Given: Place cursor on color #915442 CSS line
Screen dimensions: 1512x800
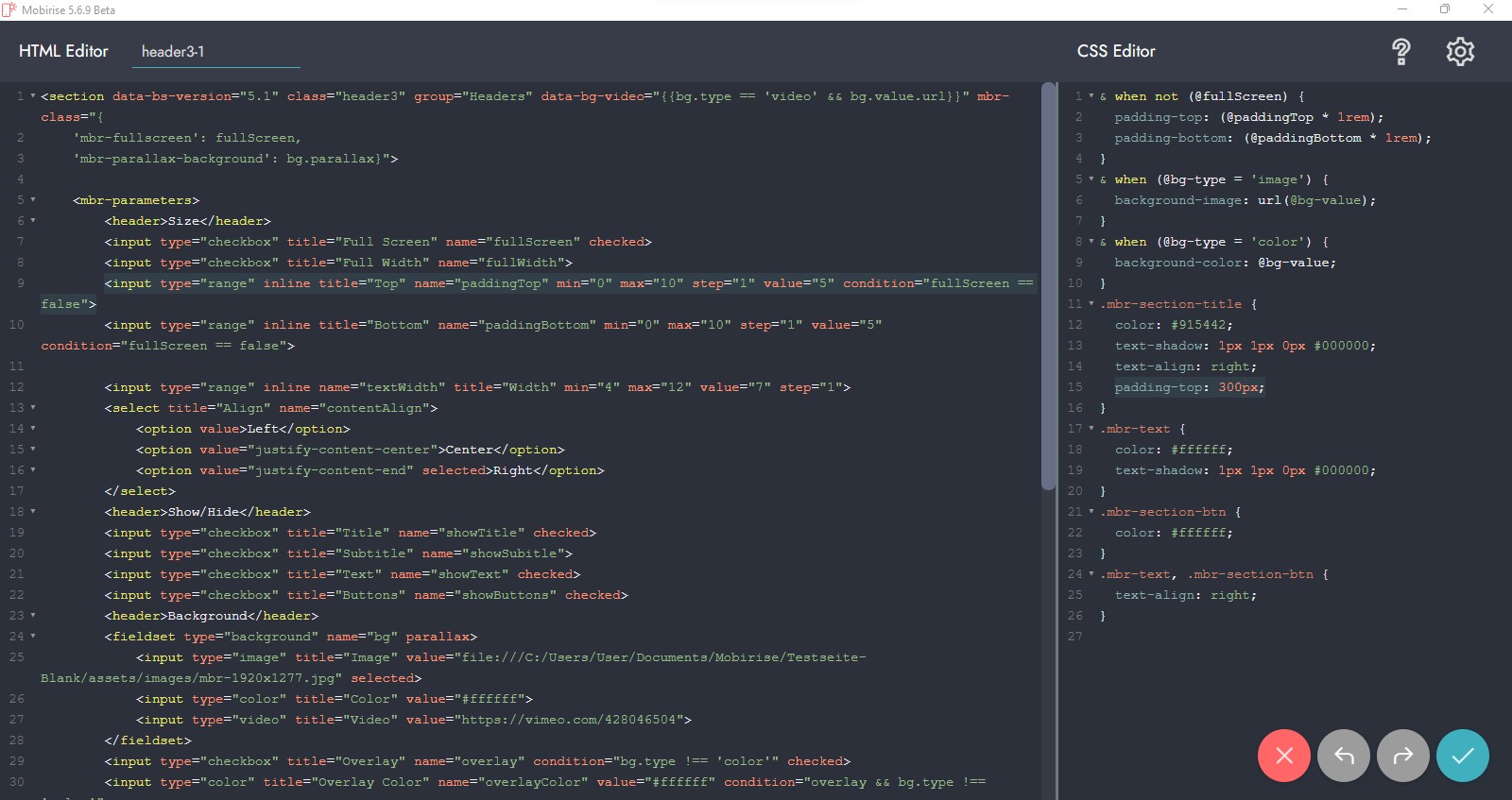Looking at the screenshot, I should (x=1173, y=325).
